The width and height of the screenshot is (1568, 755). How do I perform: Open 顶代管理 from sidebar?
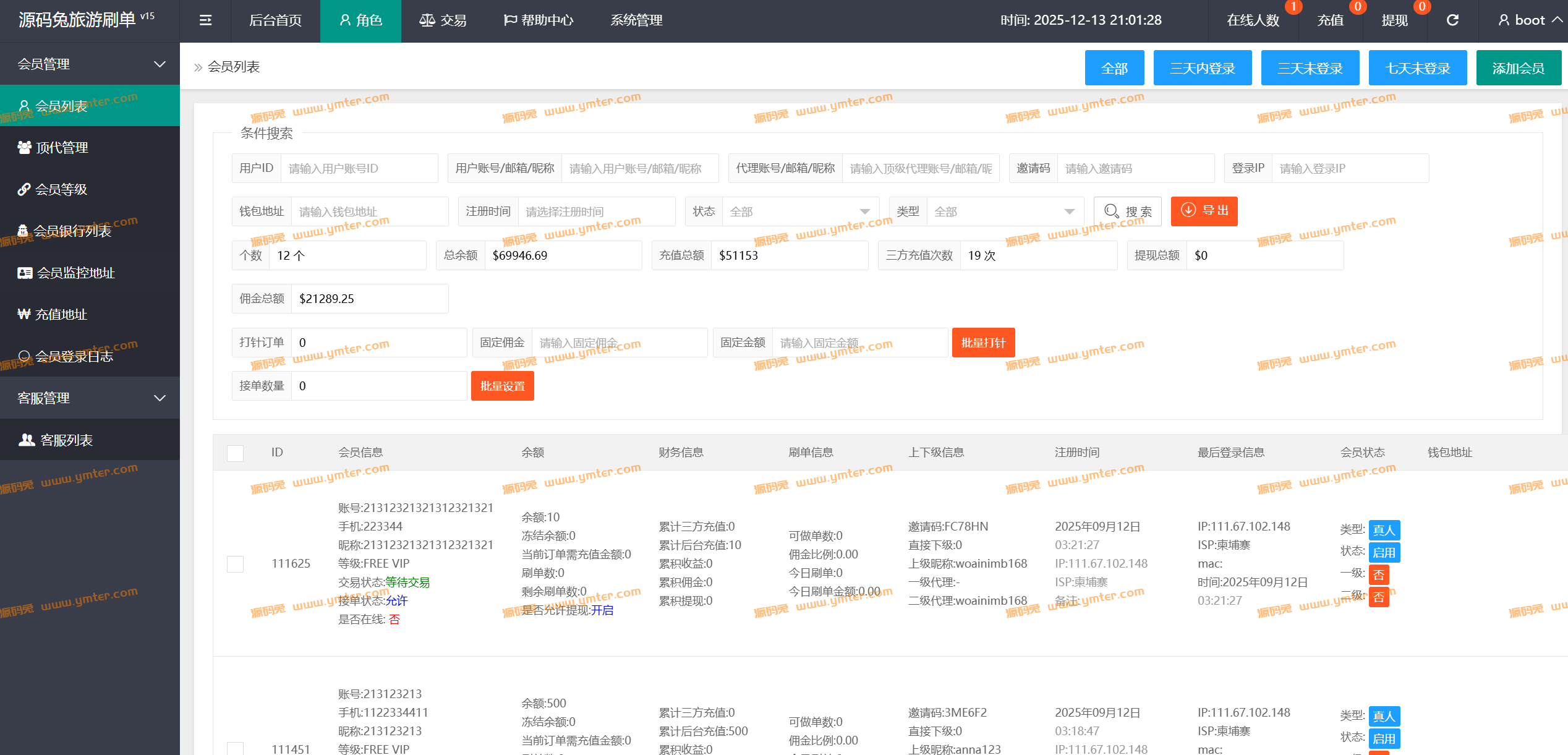click(62, 148)
